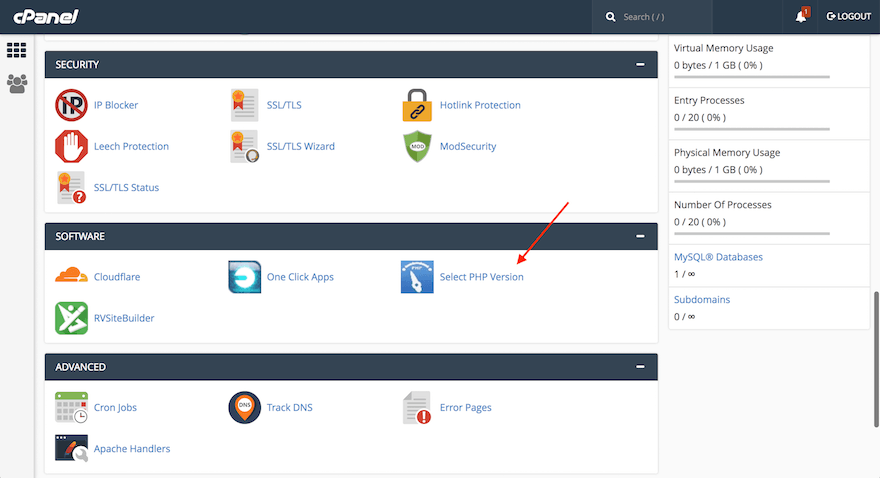Click the Virtual Memory Usage progress bar

751,77
